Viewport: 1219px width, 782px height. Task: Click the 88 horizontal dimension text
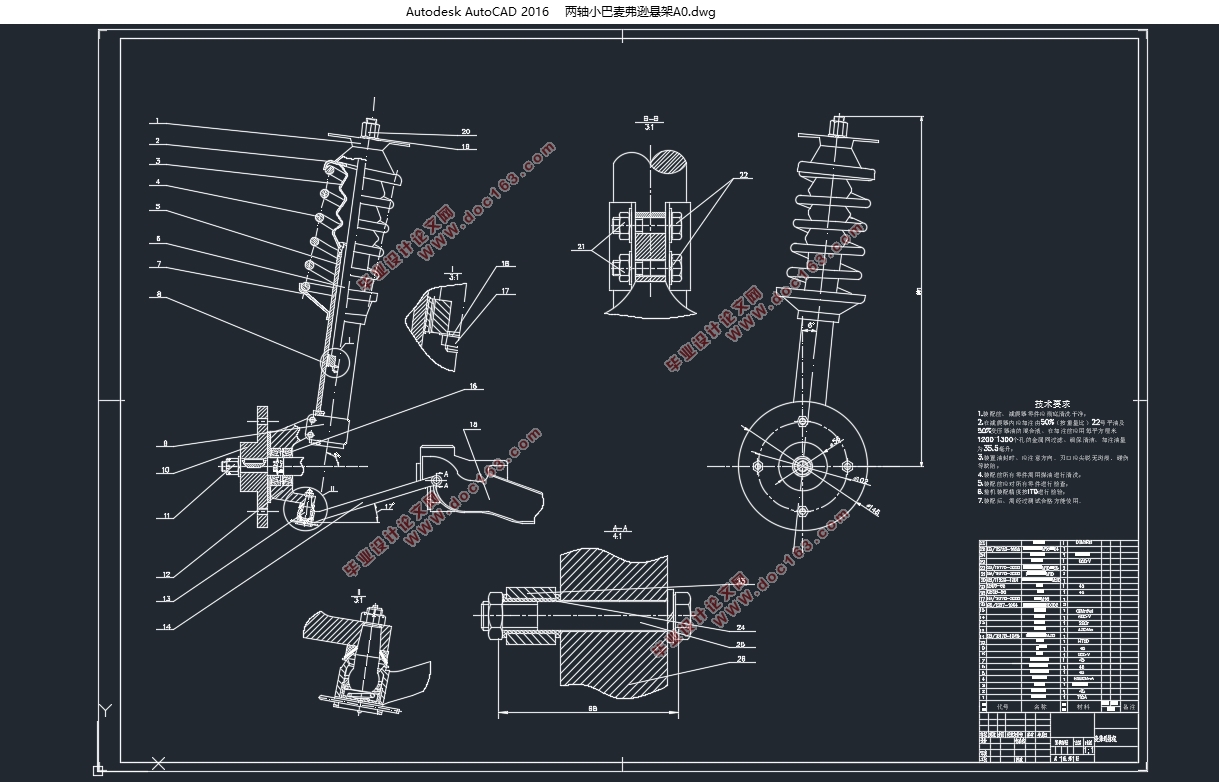click(593, 709)
